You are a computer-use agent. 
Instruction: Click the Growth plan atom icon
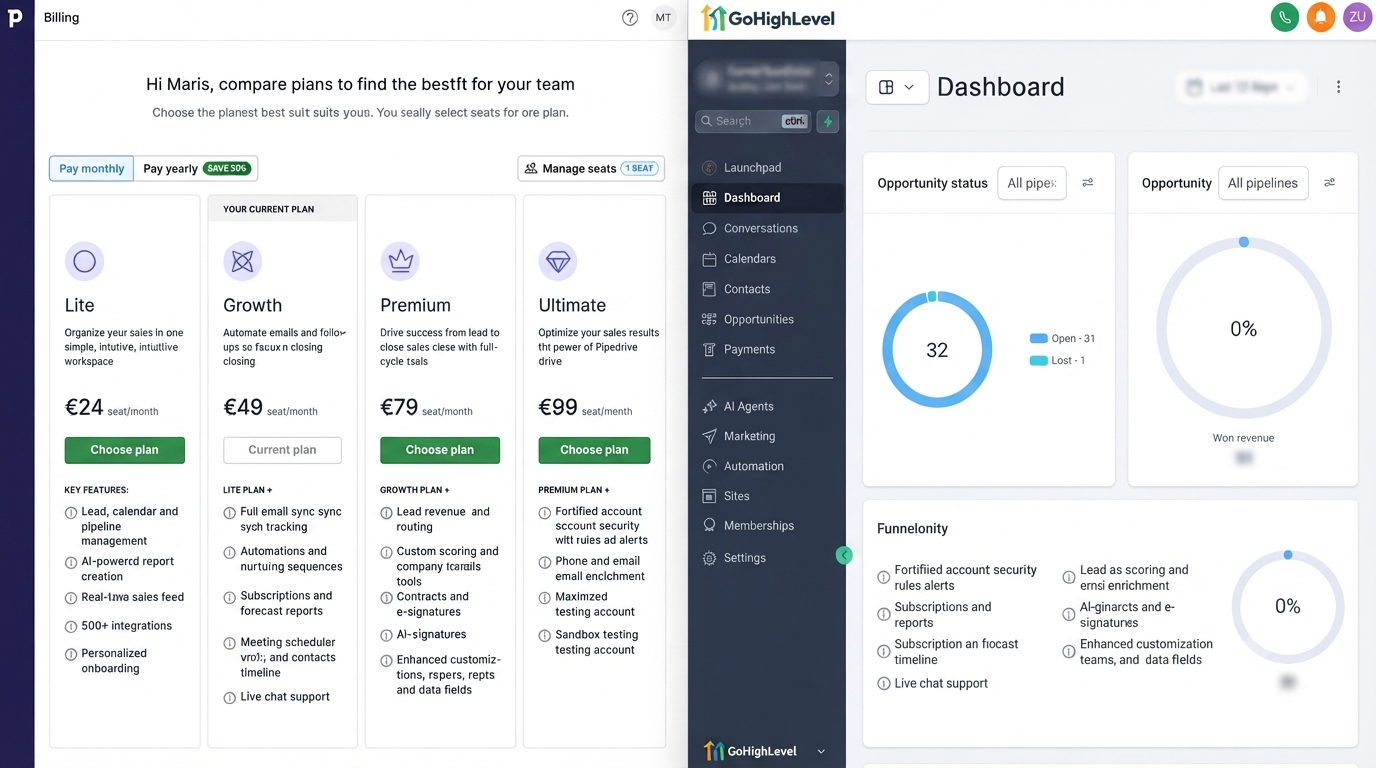point(242,262)
